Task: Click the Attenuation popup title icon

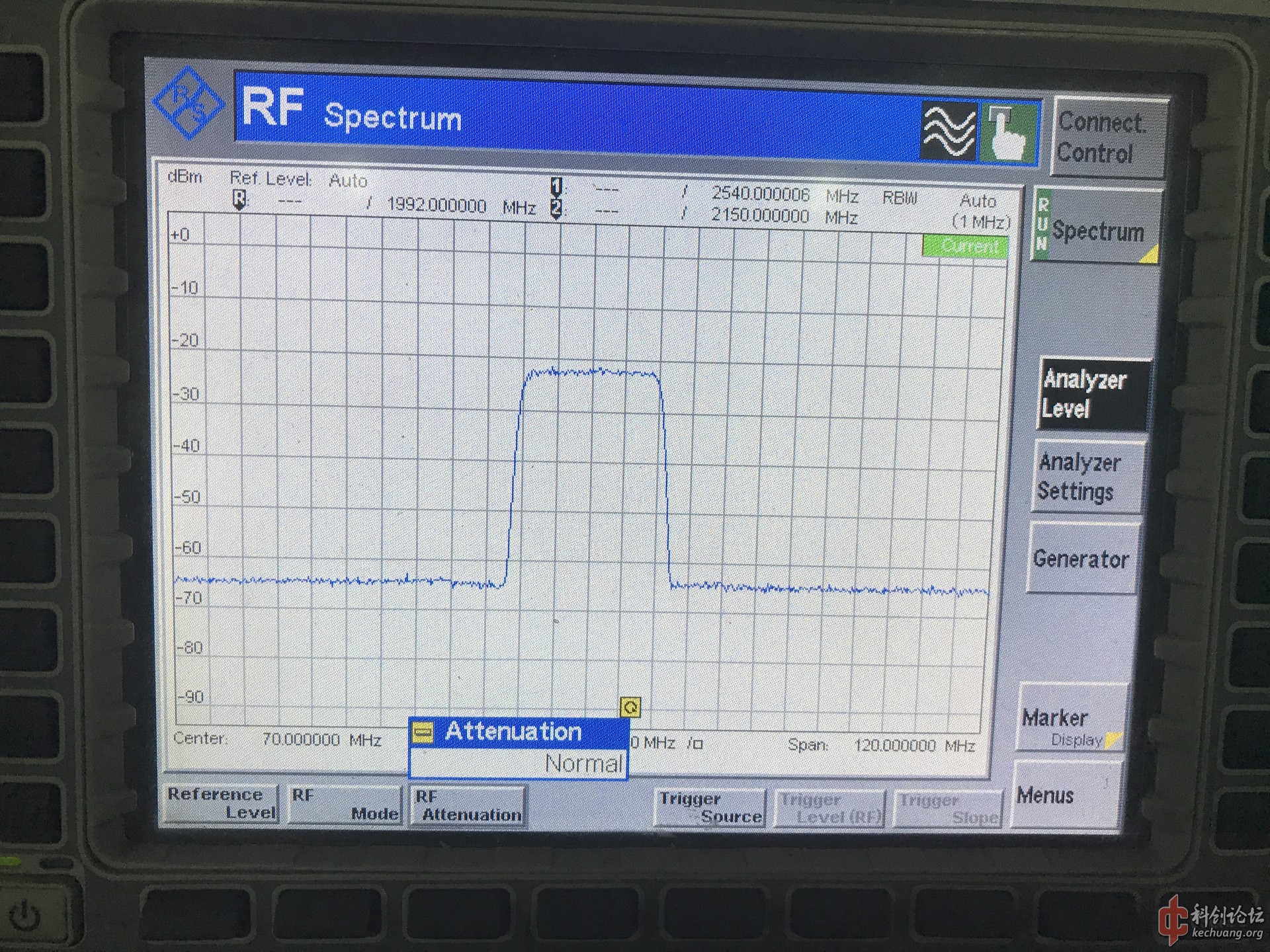Action: pyautogui.click(x=423, y=732)
